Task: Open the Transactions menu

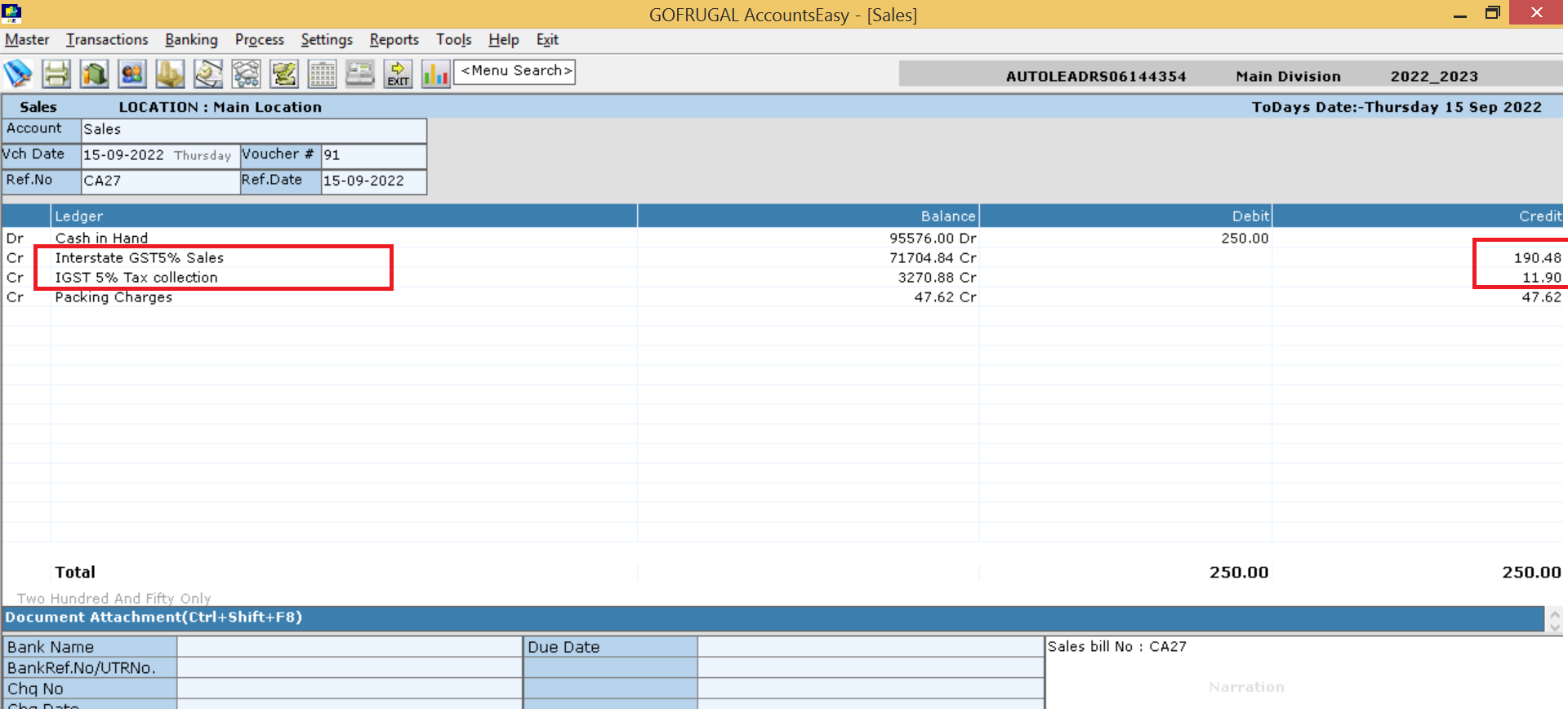Action: tap(107, 39)
